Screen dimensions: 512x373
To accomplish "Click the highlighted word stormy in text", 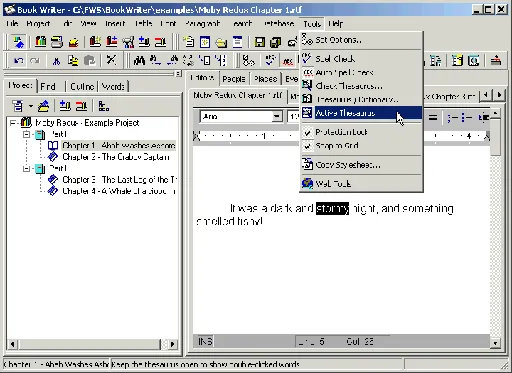I will [332, 209].
